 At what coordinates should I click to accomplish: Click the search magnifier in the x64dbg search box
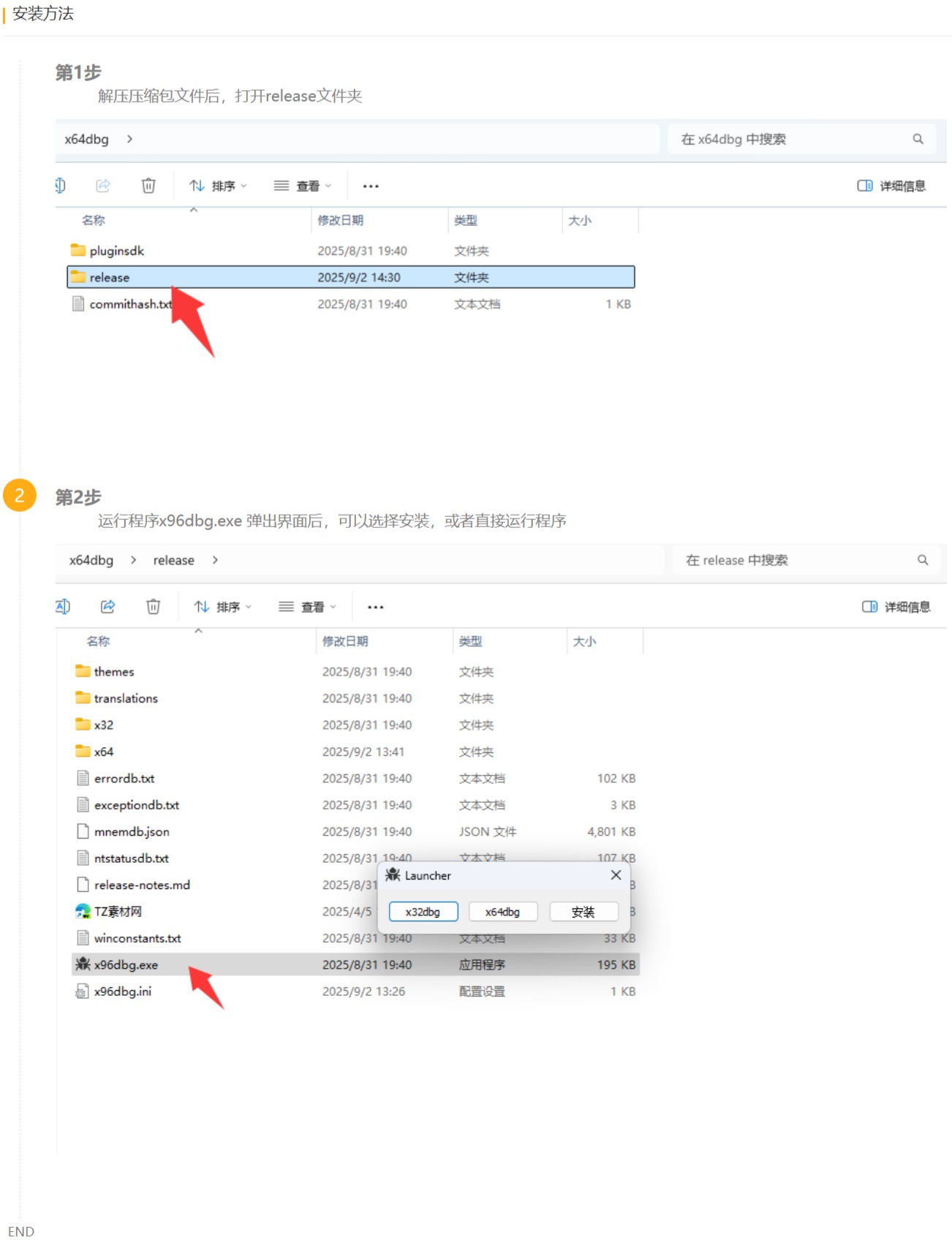tap(918, 139)
